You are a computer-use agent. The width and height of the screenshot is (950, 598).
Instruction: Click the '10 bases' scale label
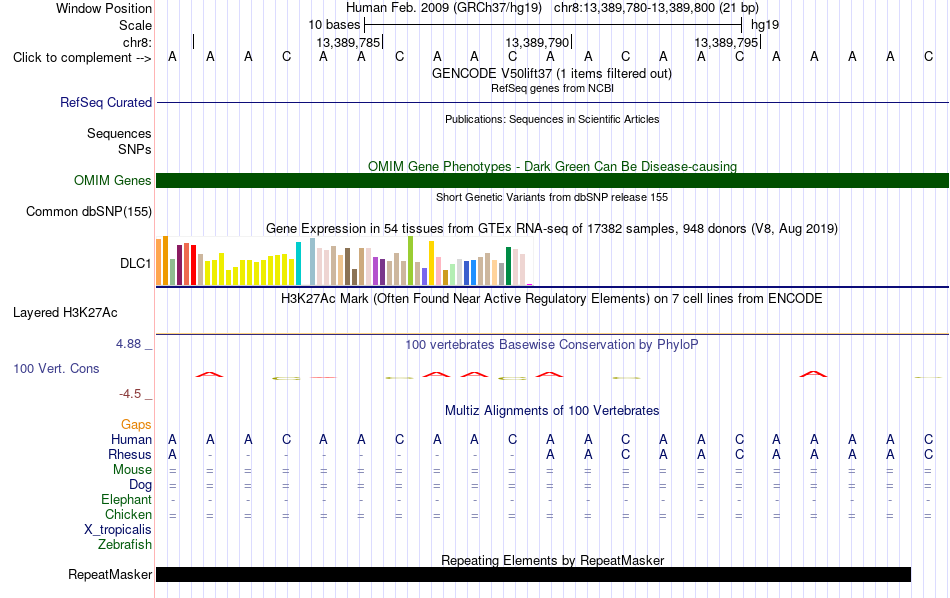pos(334,25)
